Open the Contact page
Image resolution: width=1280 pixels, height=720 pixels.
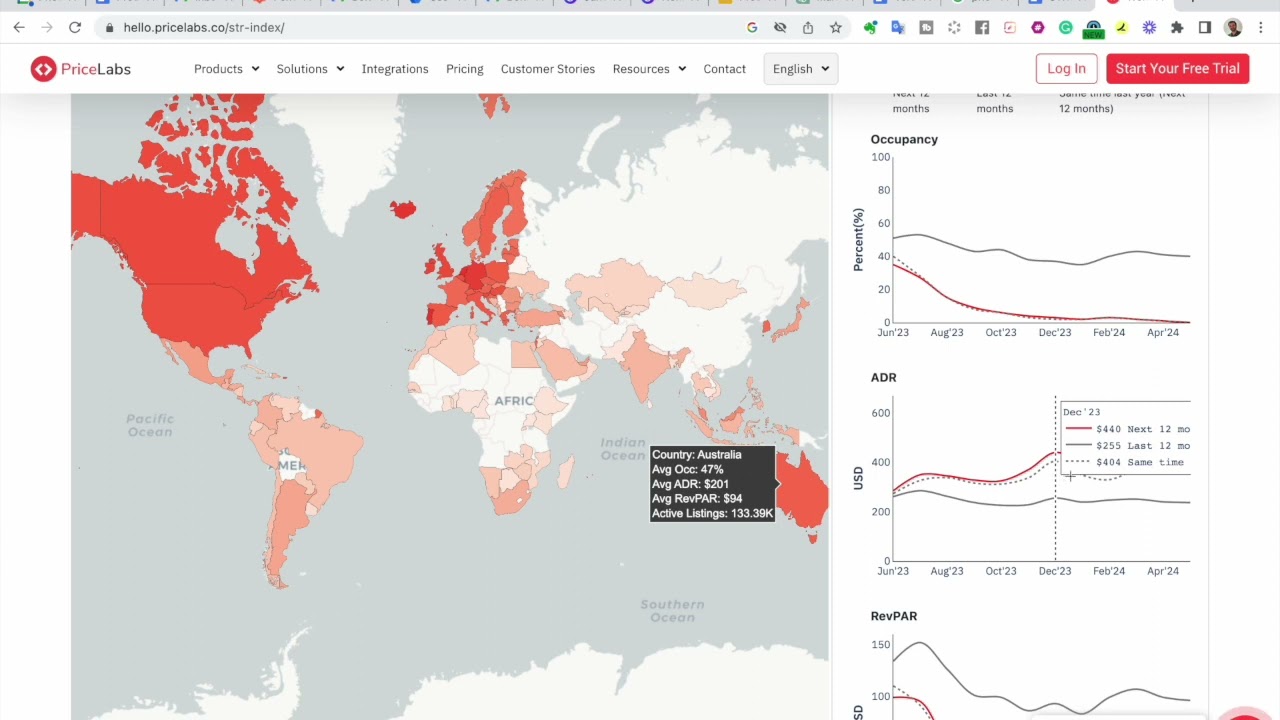click(x=724, y=69)
